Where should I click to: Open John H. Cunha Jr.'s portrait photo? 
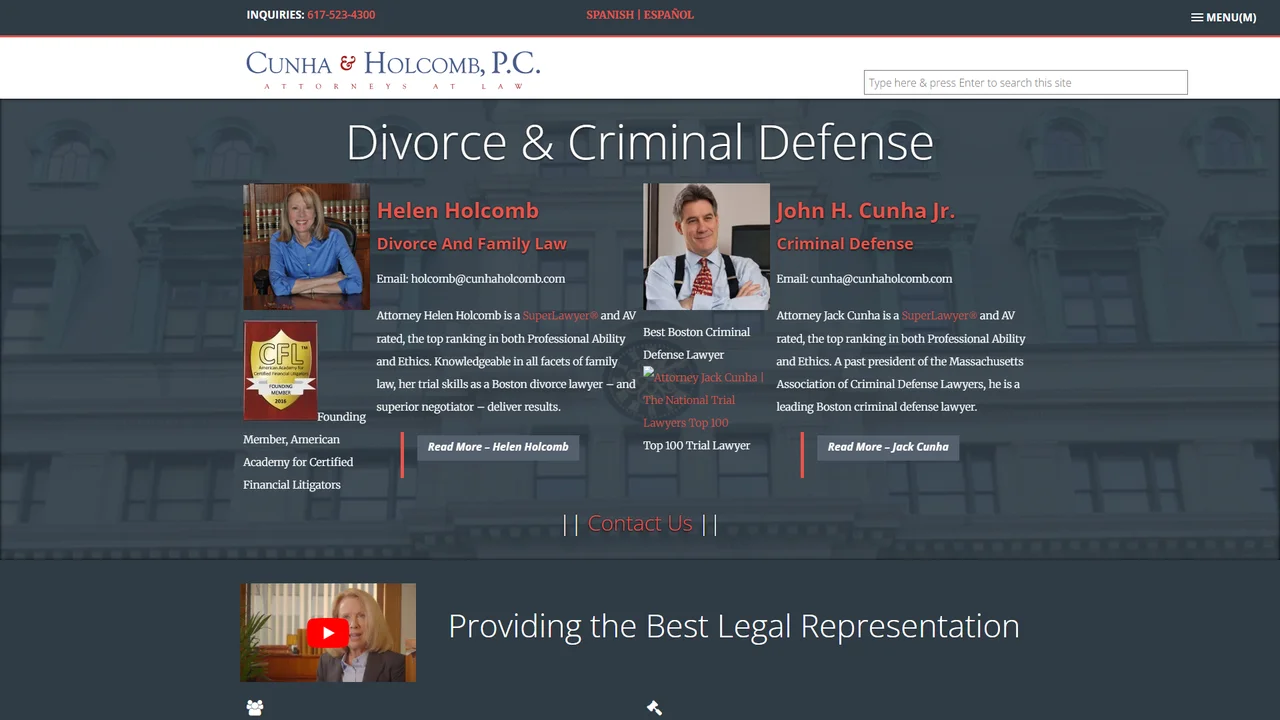coord(706,246)
